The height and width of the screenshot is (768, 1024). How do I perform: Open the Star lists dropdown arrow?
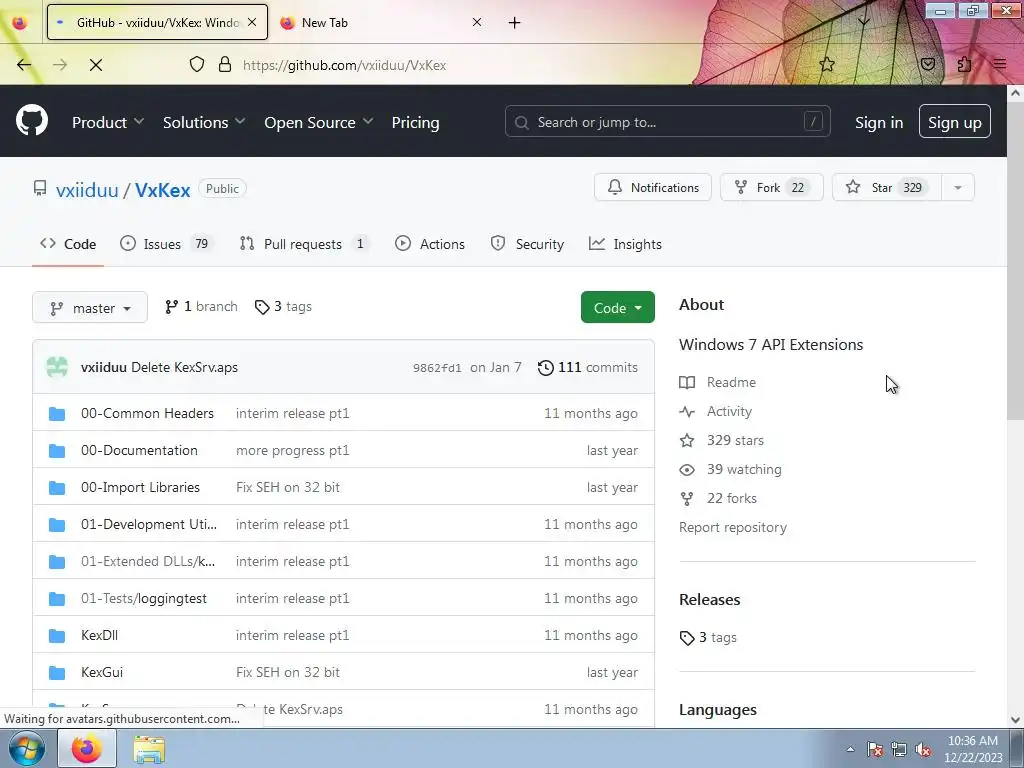click(957, 187)
